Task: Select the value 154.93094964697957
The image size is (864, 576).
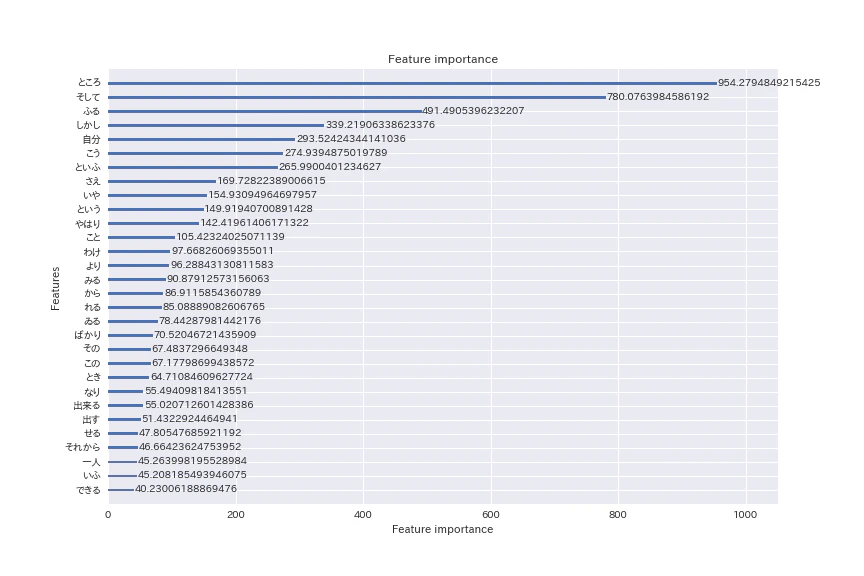Action: 262,195
